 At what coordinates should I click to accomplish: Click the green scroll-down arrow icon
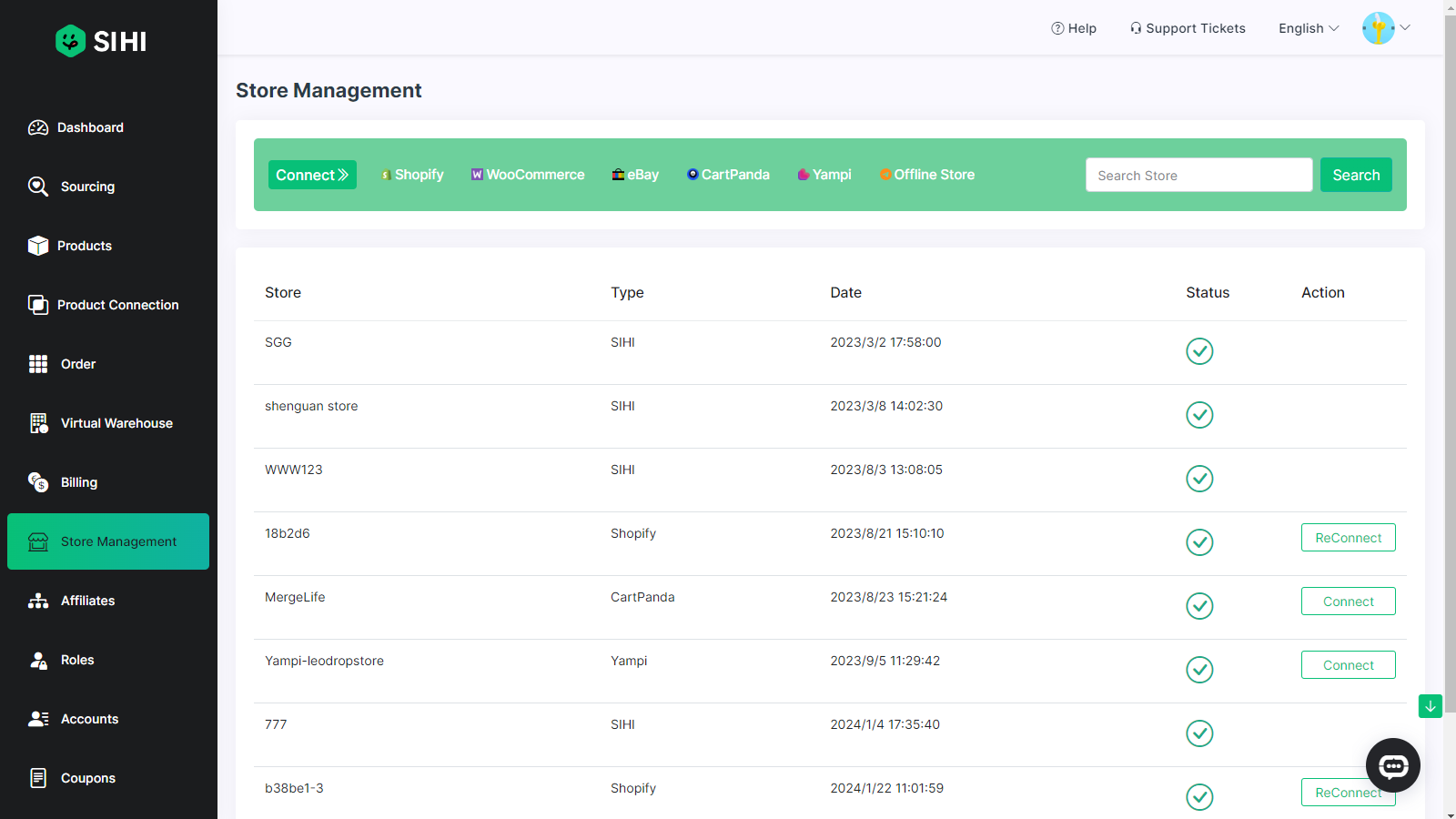[x=1430, y=706]
